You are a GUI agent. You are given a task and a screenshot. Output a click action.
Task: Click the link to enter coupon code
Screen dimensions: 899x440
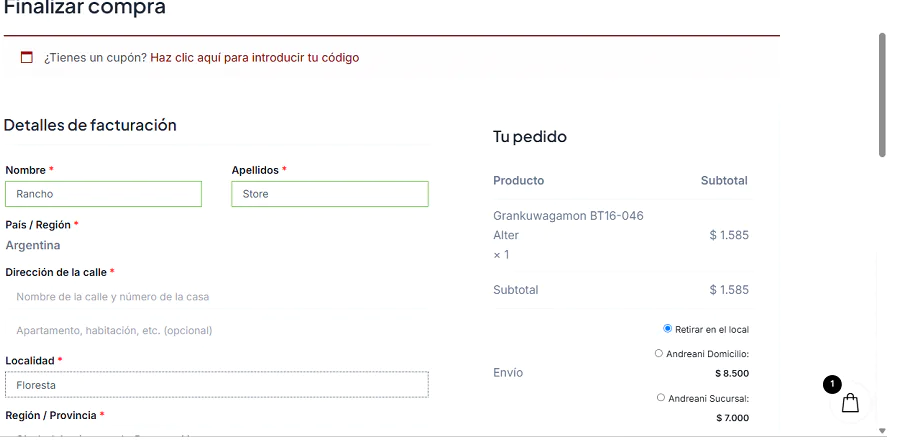pos(255,58)
